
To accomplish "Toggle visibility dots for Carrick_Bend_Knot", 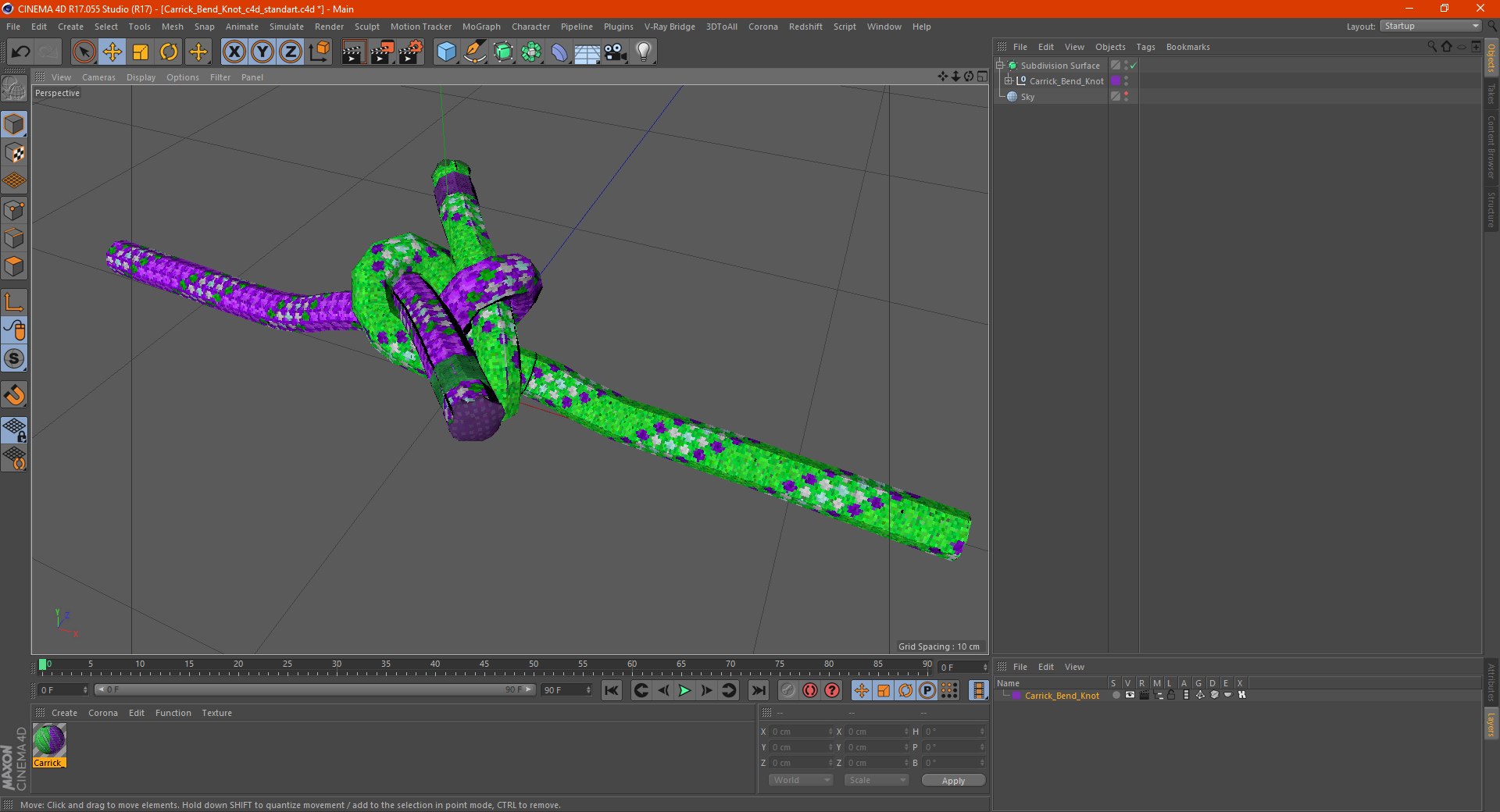I will [1126, 81].
